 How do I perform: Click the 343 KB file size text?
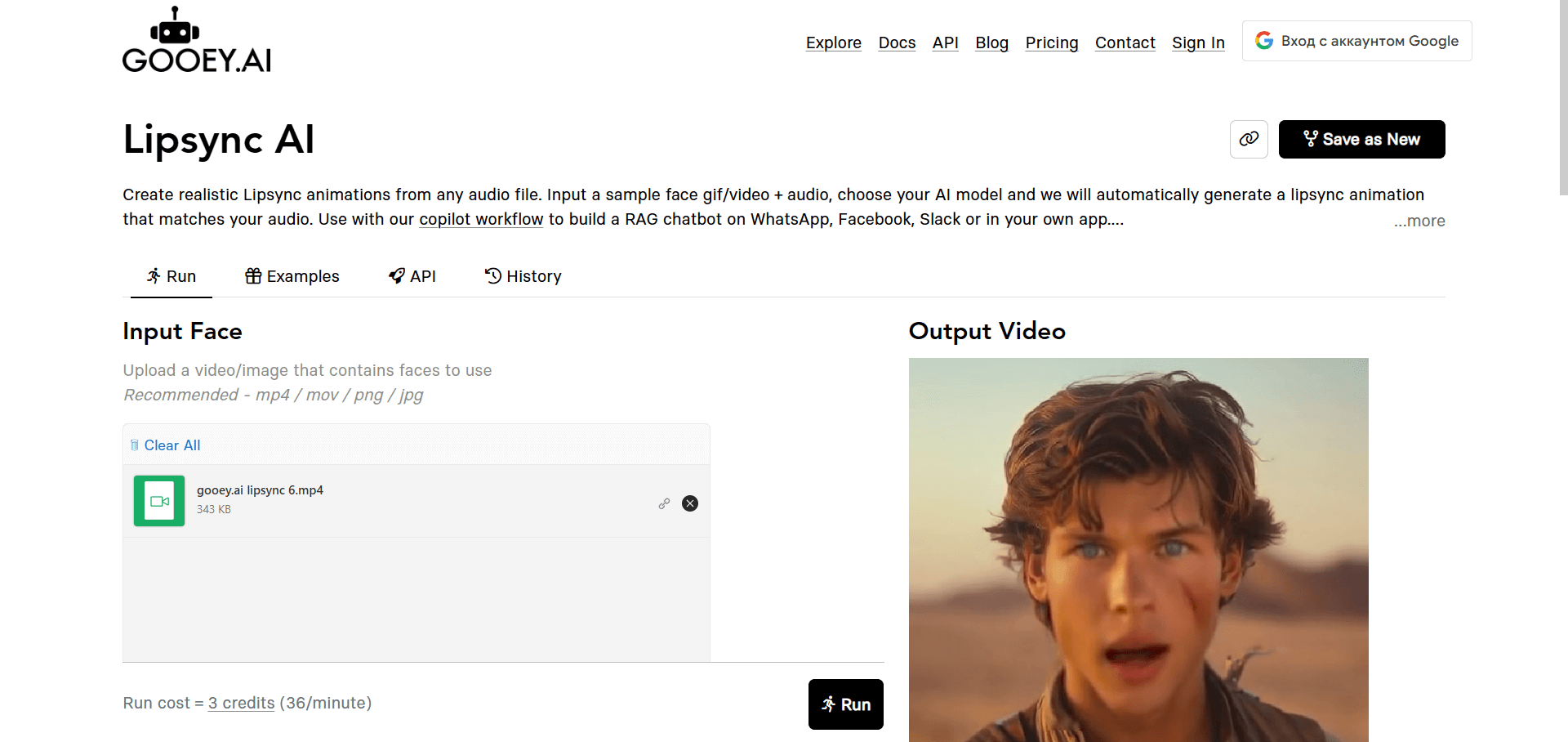pos(214,509)
